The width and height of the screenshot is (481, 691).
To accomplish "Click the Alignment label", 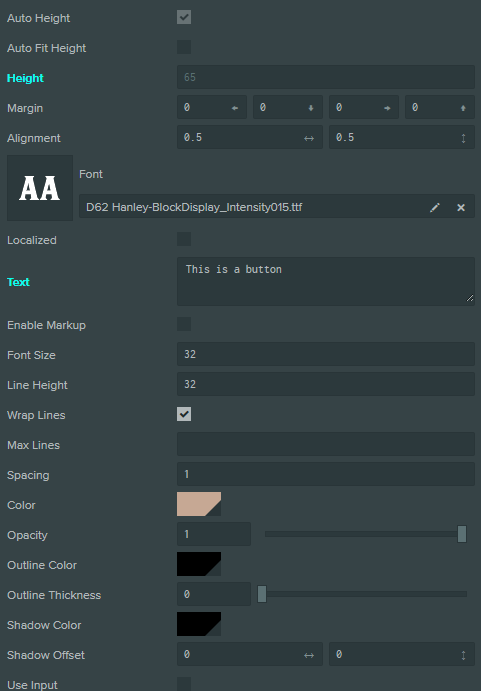I will point(34,138).
